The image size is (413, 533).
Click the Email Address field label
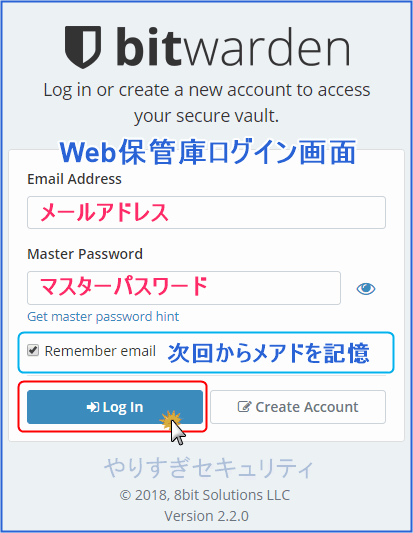(74, 179)
